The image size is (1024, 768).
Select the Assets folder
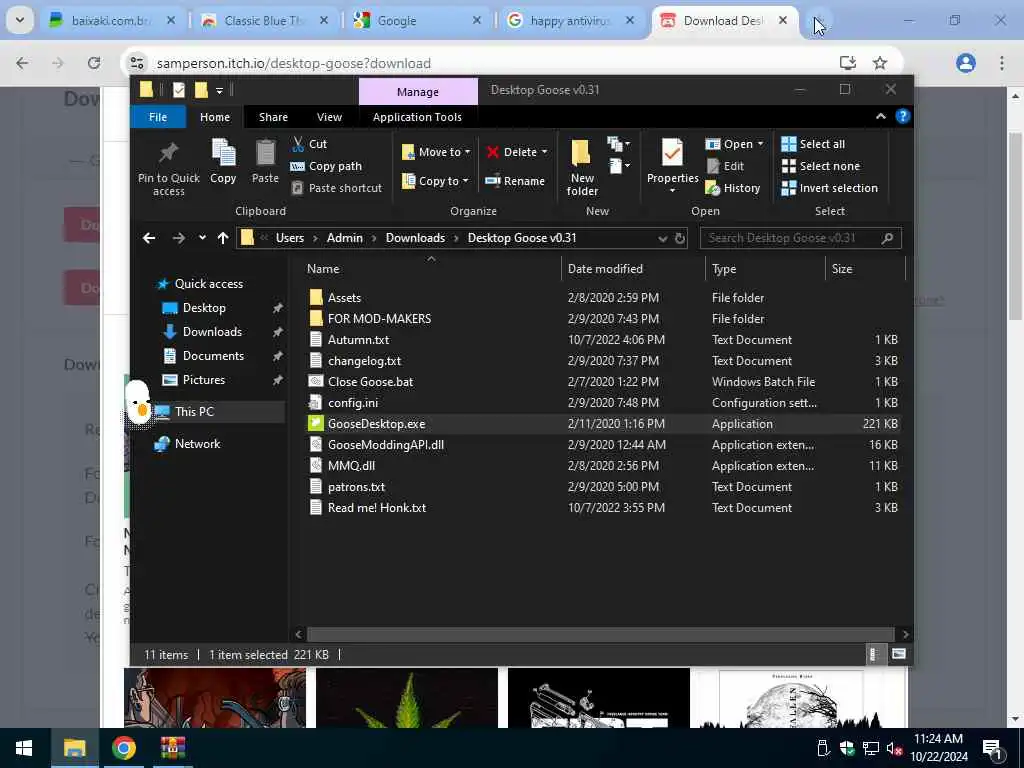[344, 298]
